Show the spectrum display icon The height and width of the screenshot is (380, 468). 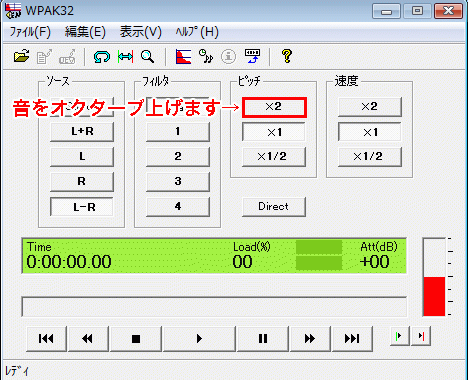point(183,57)
